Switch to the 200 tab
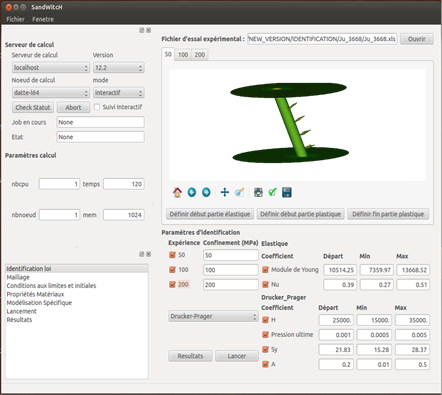Screen dimensions: 442x395 [x=200, y=55]
